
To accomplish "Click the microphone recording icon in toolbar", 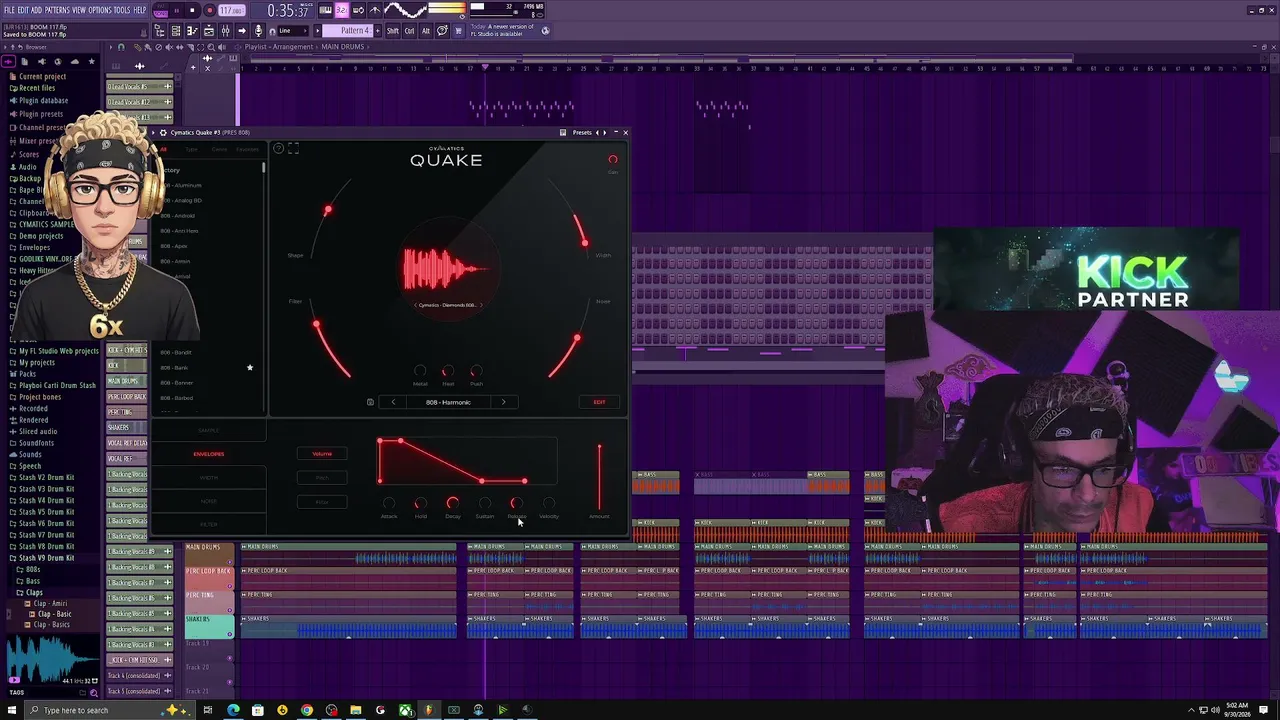I will 259,31.
